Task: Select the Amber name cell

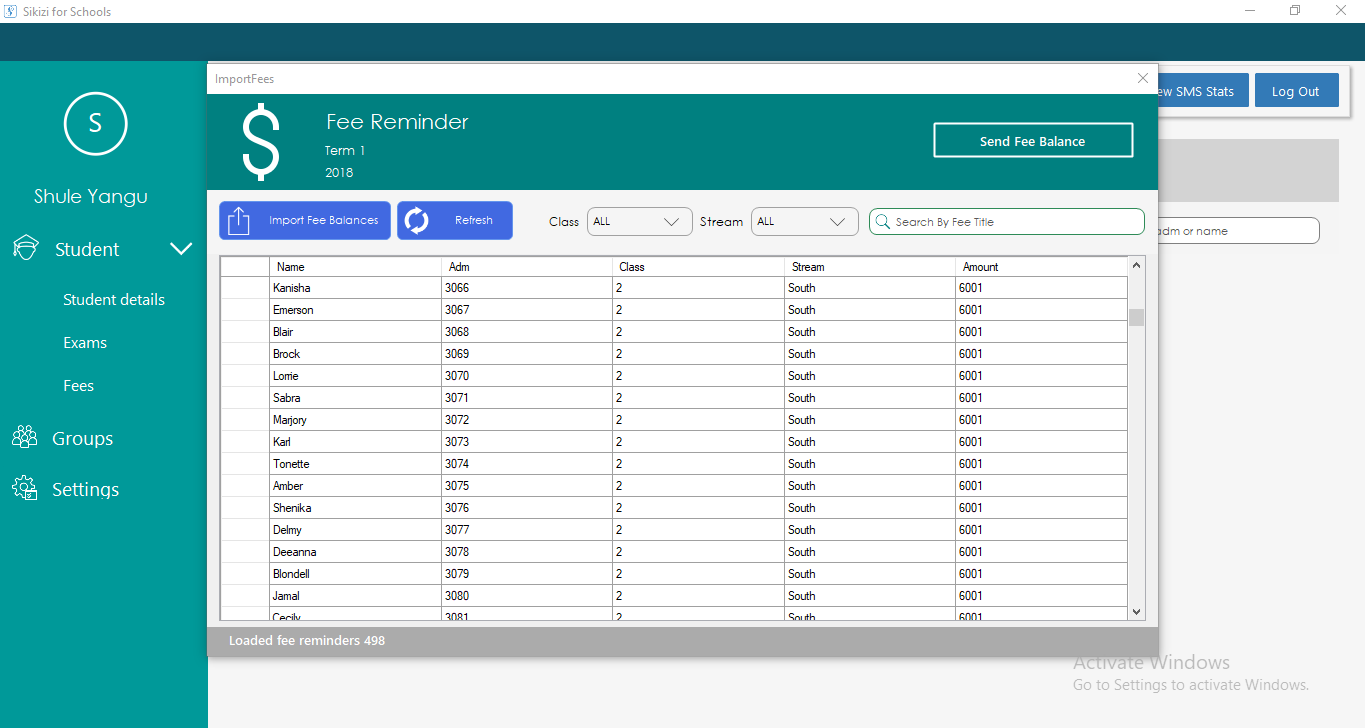Action: pyautogui.click(x=355, y=486)
